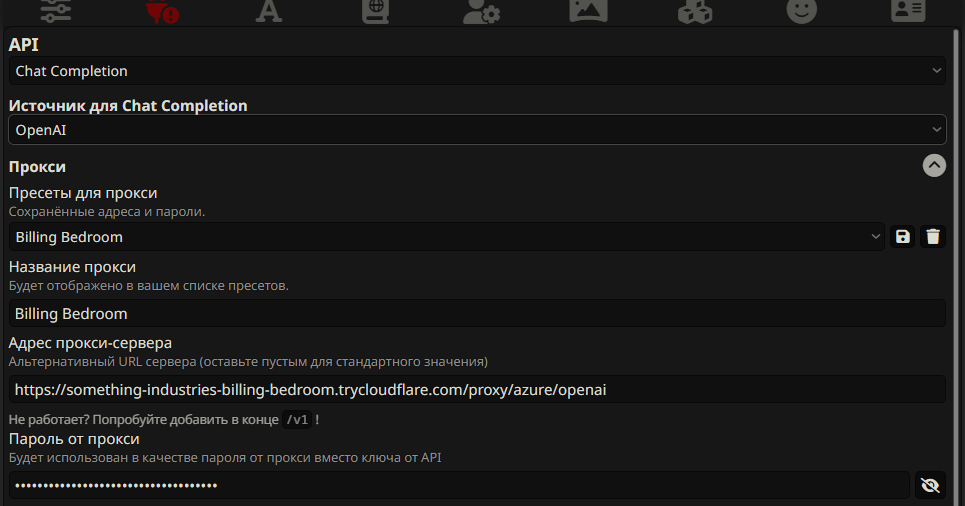The width and height of the screenshot is (965, 506).
Task: Open the World Info book icon
Action: (375, 10)
